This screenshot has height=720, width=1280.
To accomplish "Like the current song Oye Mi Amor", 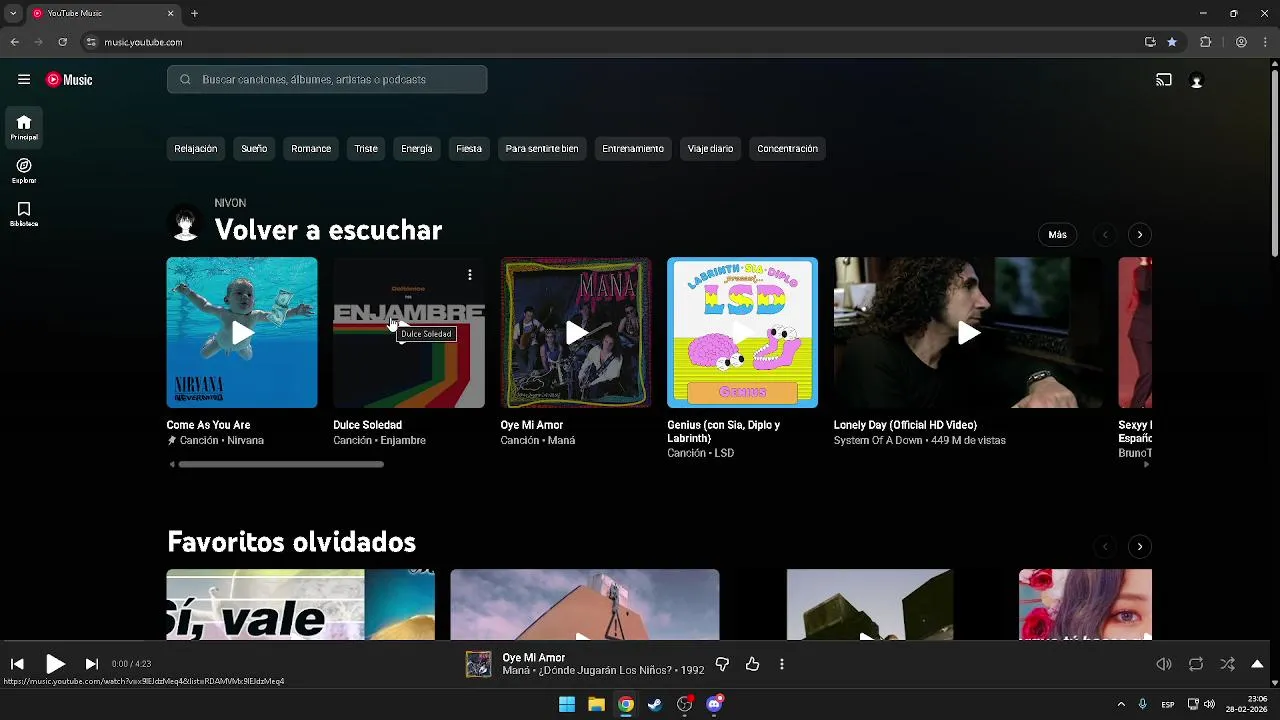I will click(752, 664).
